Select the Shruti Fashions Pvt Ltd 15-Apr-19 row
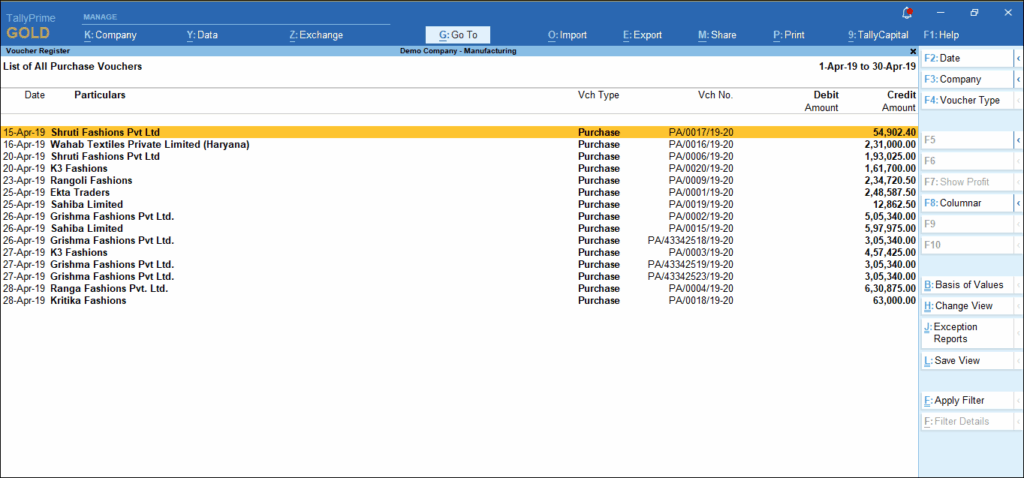This screenshot has height=478, width=1024. click(x=459, y=132)
